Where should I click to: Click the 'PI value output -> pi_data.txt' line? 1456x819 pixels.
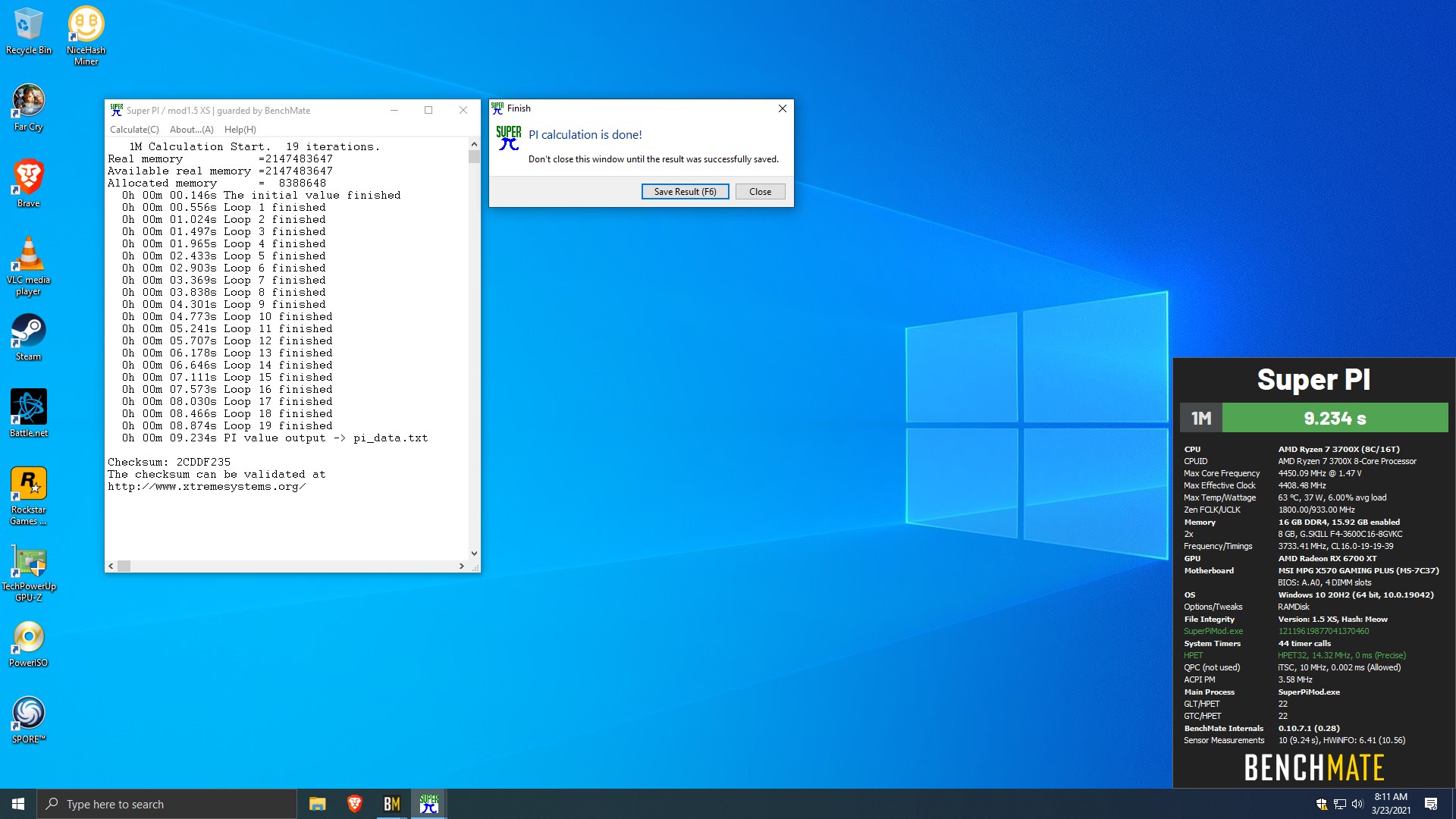click(275, 438)
